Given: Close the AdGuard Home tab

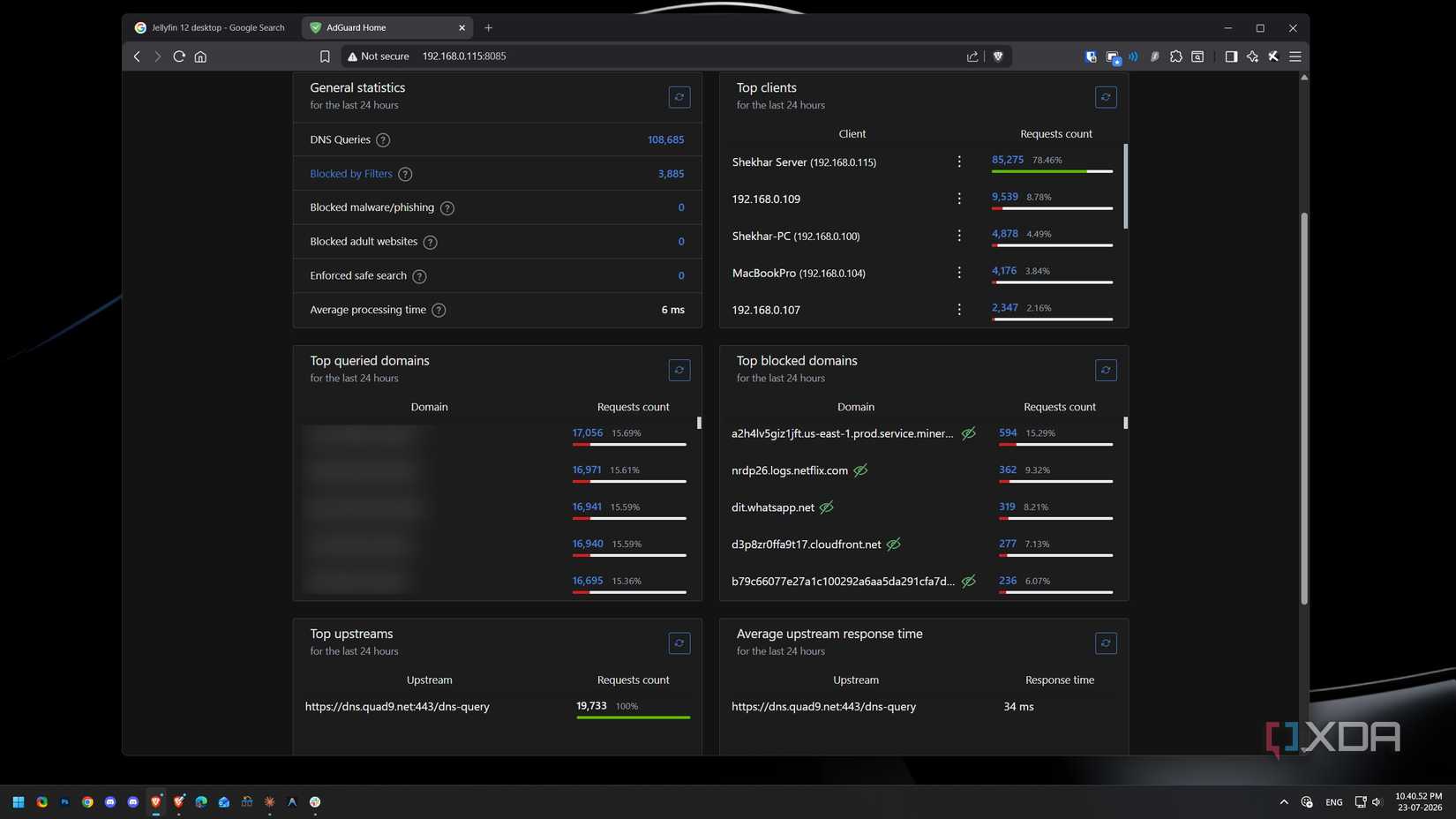Looking at the screenshot, I should point(462,27).
